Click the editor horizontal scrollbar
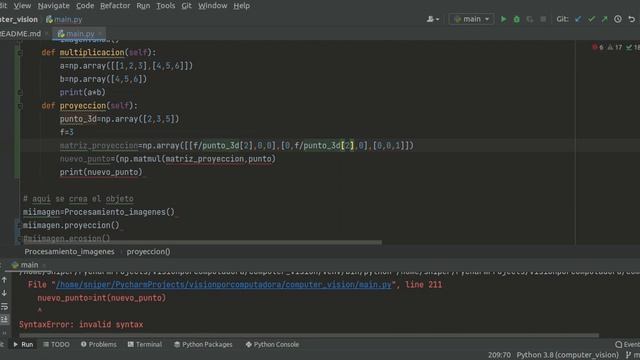The width and height of the screenshot is (640, 360). pos(202,242)
